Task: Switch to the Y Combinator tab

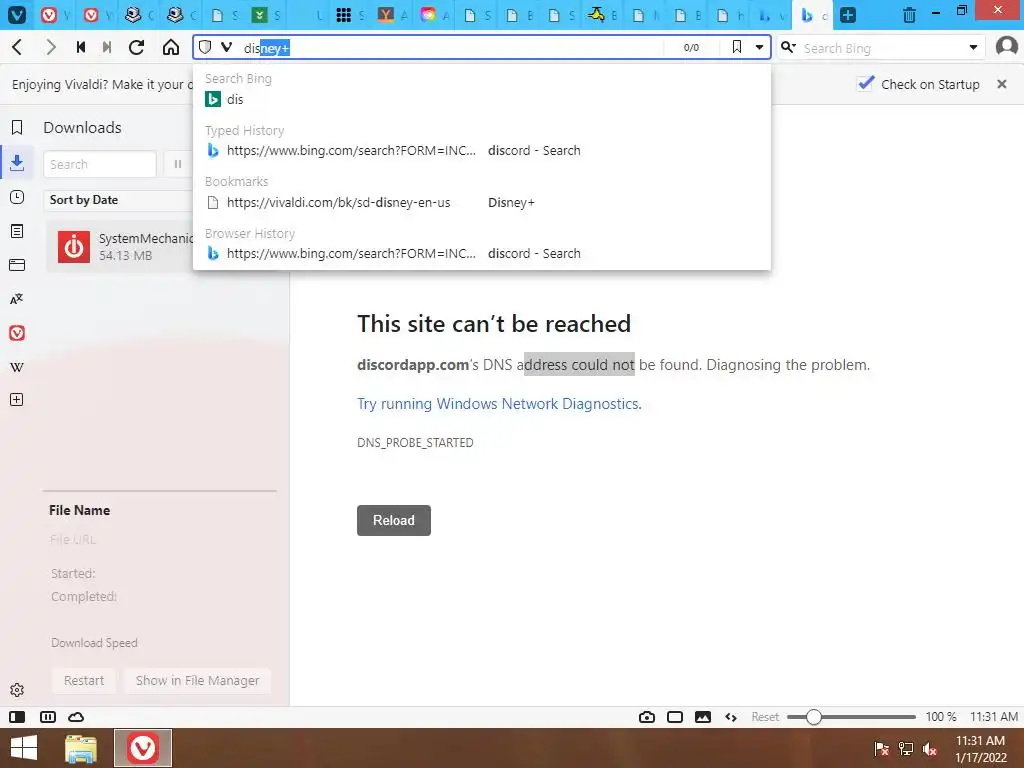Action: coord(392,14)
